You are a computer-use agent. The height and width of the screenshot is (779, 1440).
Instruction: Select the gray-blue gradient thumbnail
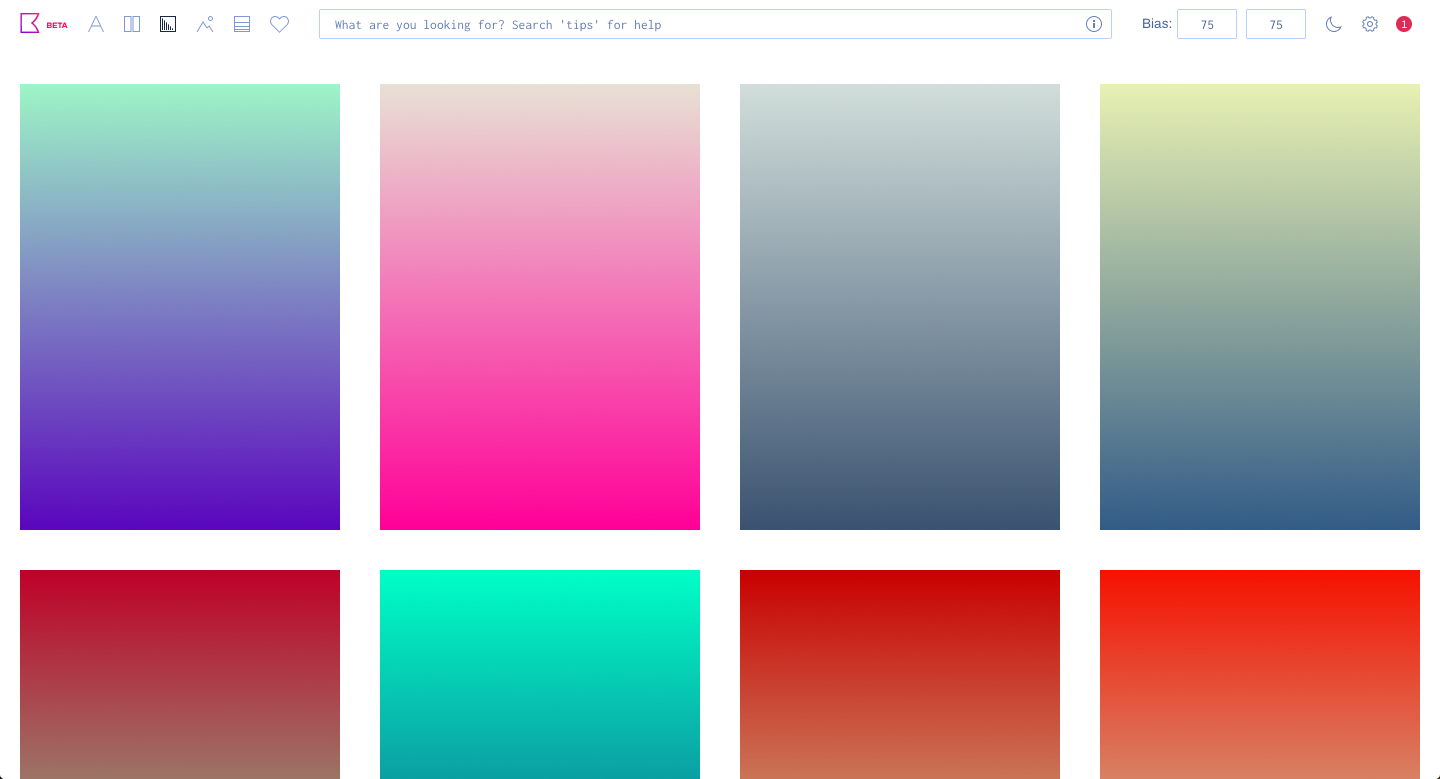[900, 306]
